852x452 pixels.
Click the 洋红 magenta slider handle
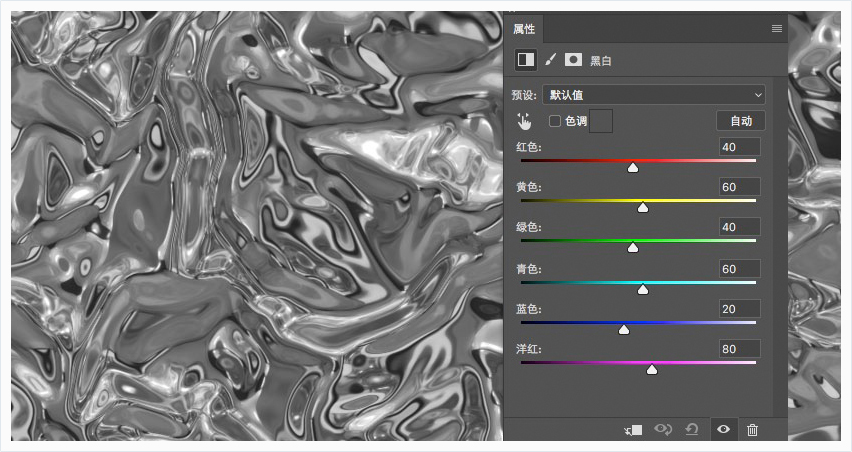point(652,369)
